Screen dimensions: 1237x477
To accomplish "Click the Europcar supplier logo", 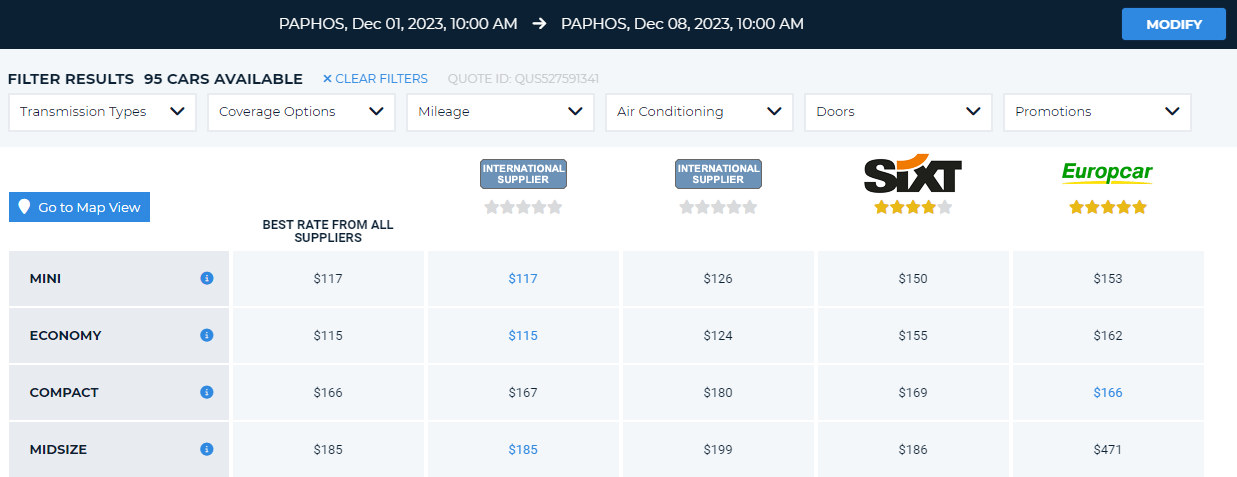I will pyautogui.click(x=1107, y=174).
